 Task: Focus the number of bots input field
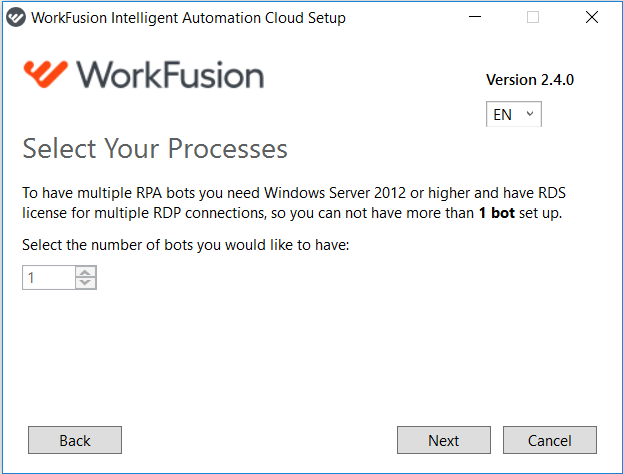48,277
